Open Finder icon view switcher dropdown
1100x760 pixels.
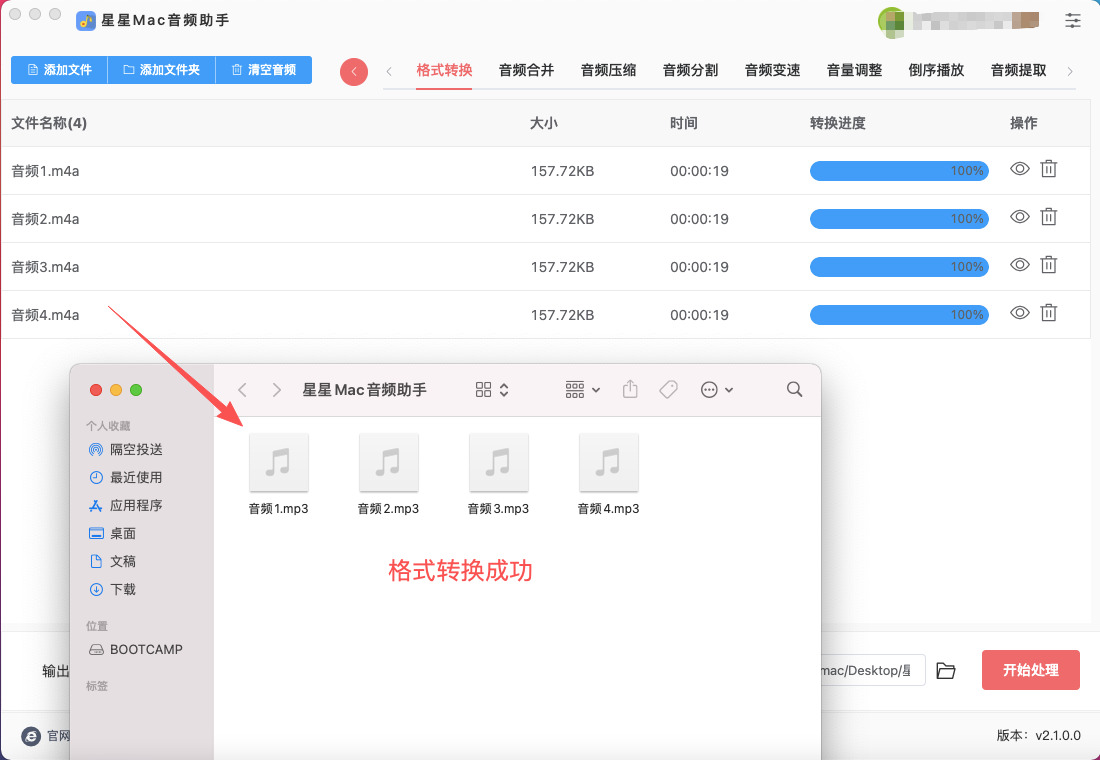point(492,390)
